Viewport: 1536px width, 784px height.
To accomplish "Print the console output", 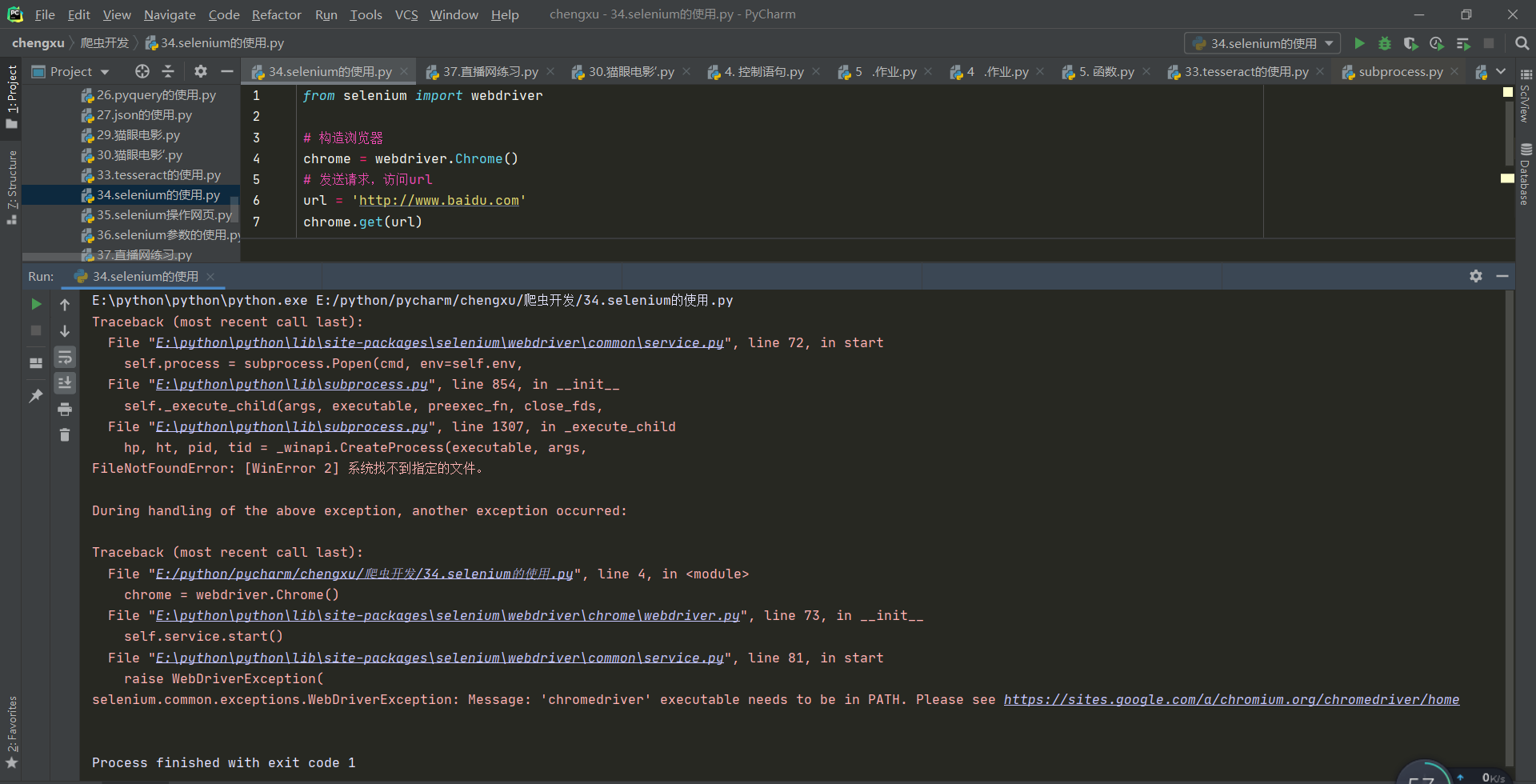I will click(65, 410).
